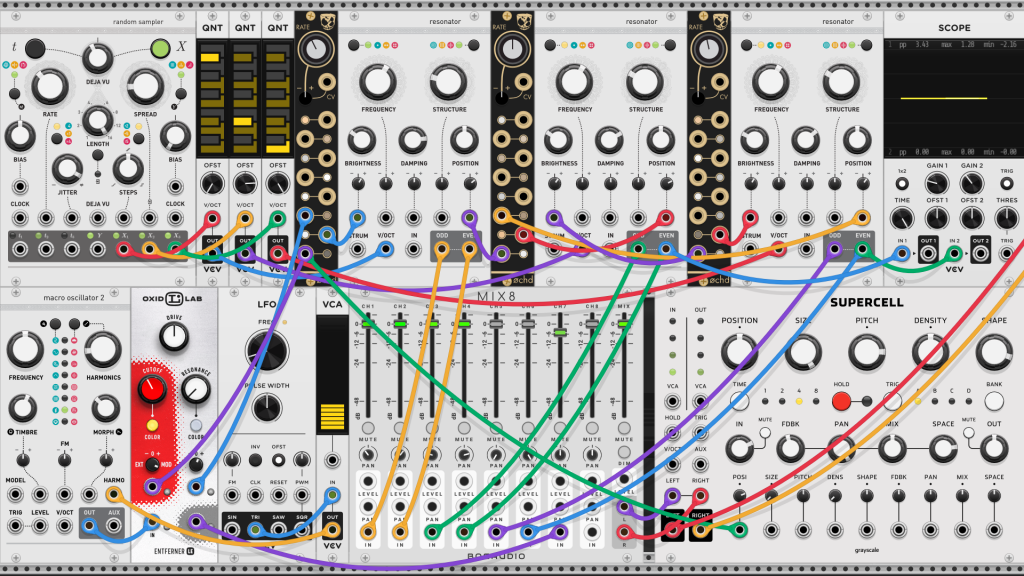Click the leftmost resonator's IN jack
This screenshot has width=1024, height=576.
point(413,249)
